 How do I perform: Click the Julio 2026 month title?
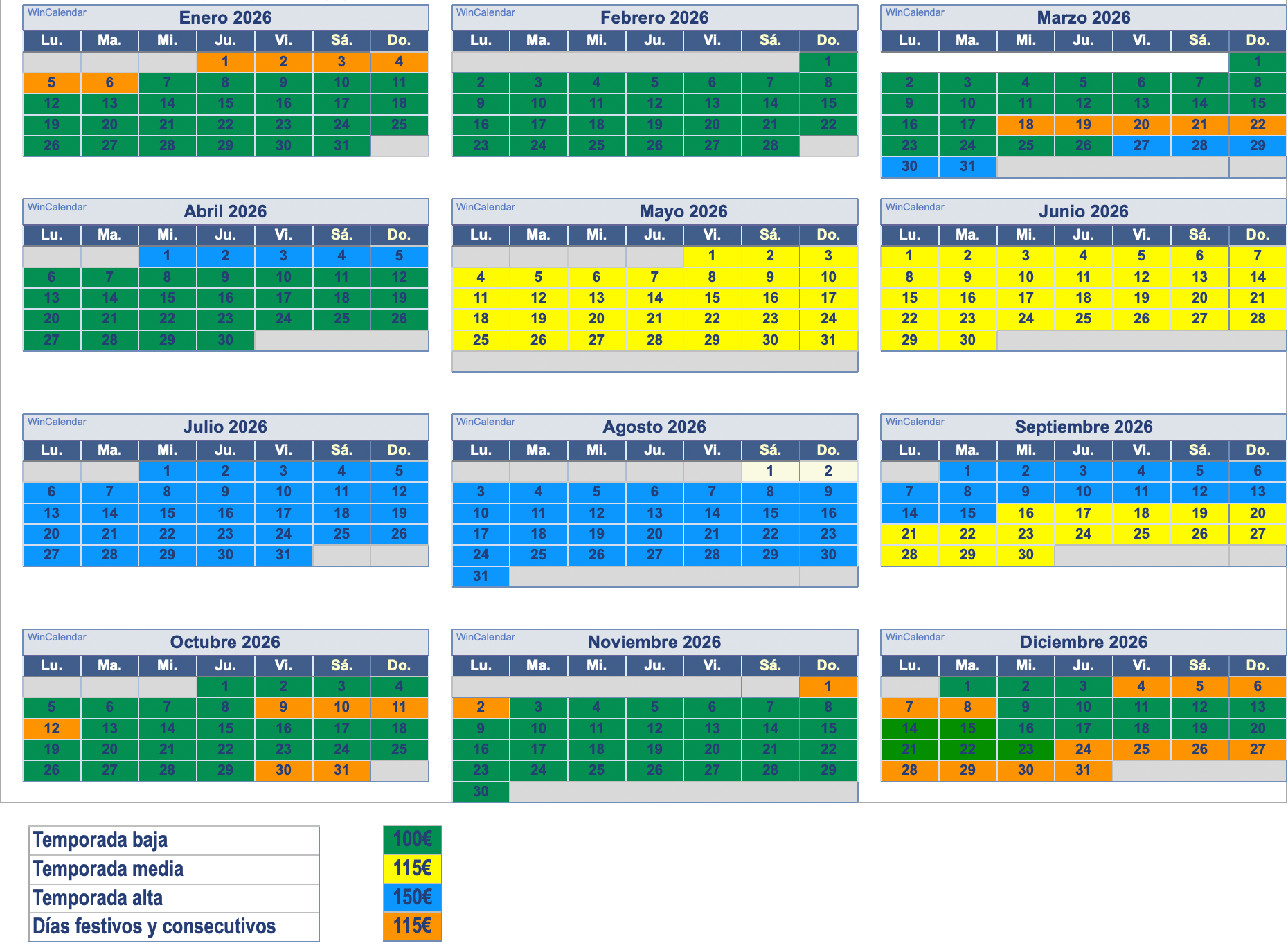point(225,427)
